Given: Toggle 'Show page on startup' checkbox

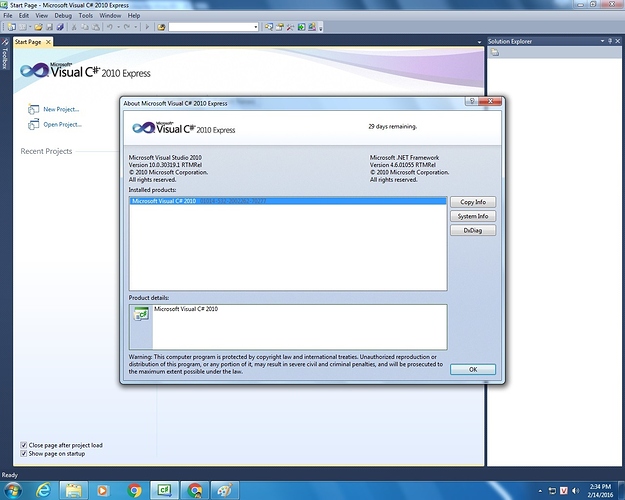Looking at the screenshot, I should coord(24,453).
